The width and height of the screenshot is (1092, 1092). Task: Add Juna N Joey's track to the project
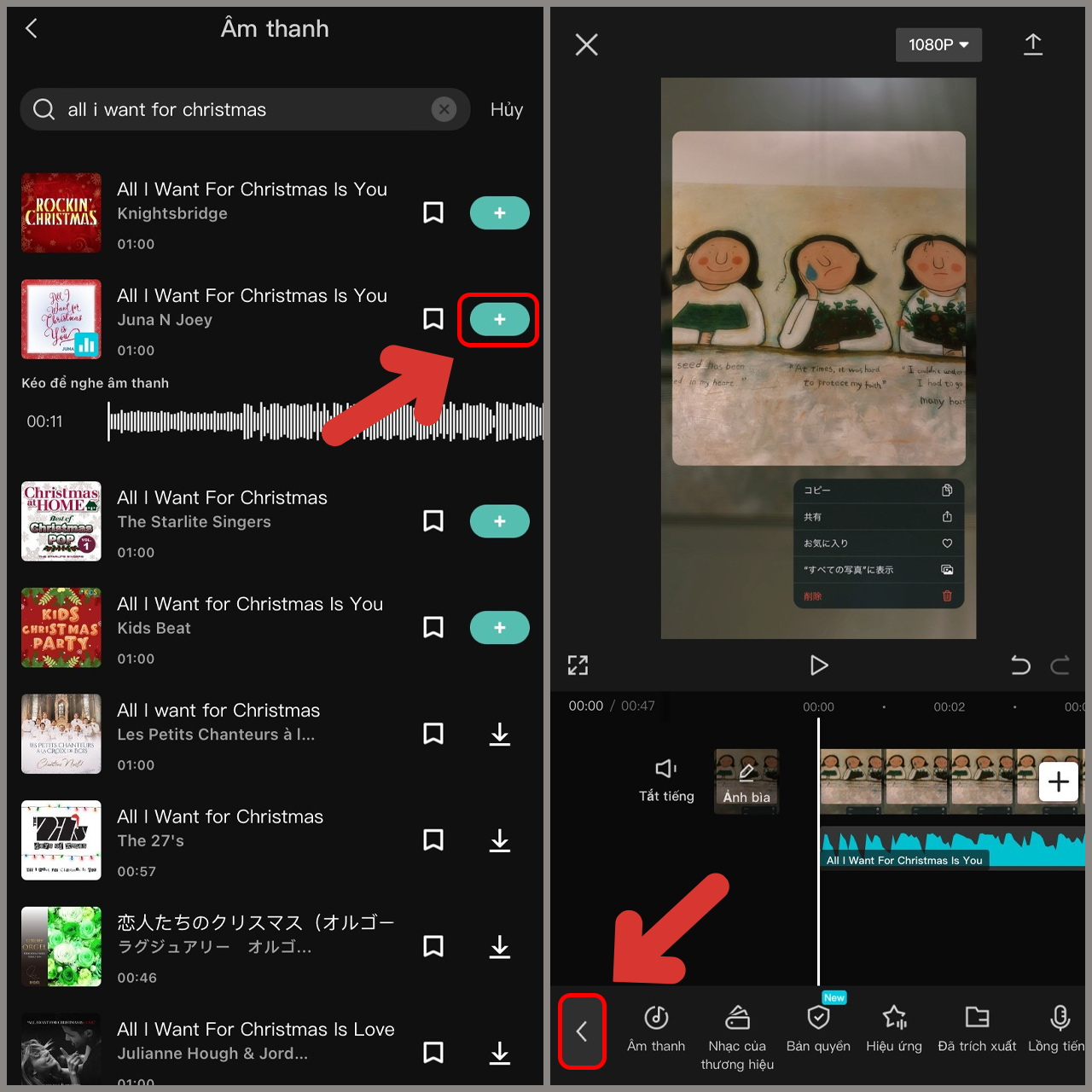click(x=500, y=320)
